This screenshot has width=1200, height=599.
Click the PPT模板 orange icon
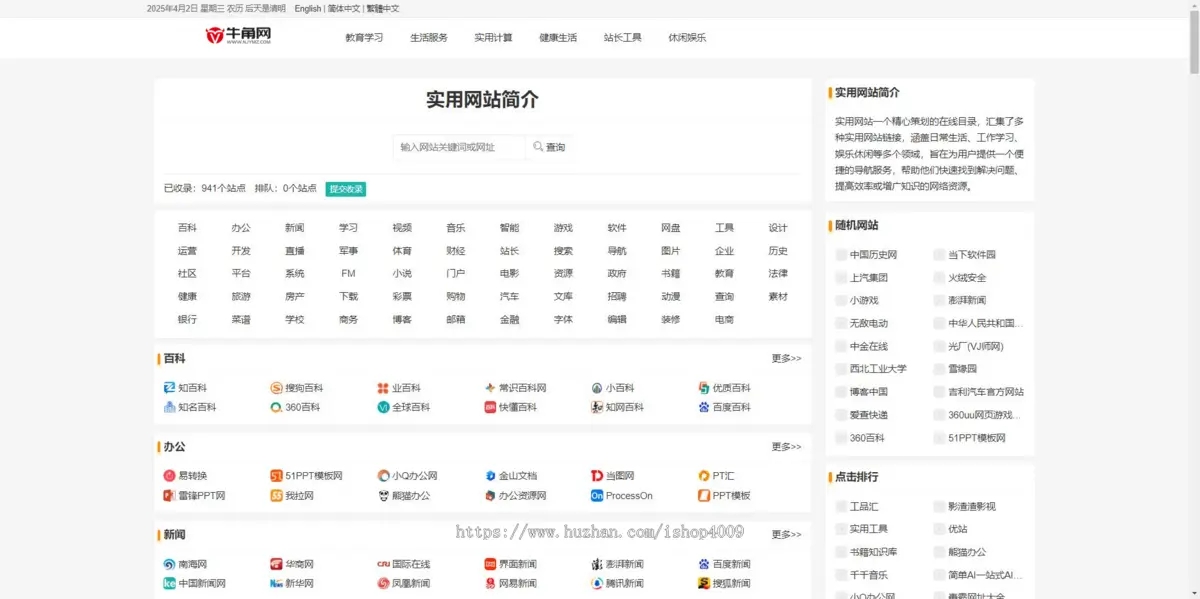coord(704,495)
